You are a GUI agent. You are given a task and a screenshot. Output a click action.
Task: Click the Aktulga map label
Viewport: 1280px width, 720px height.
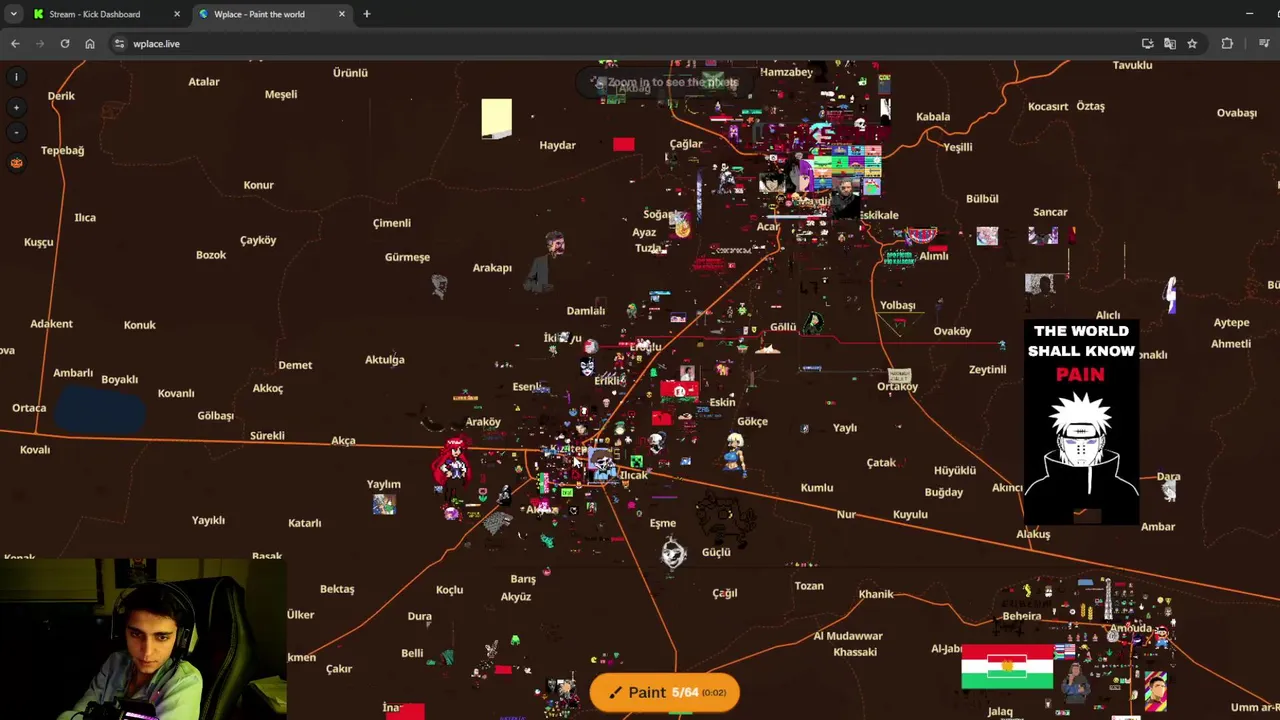385,360
